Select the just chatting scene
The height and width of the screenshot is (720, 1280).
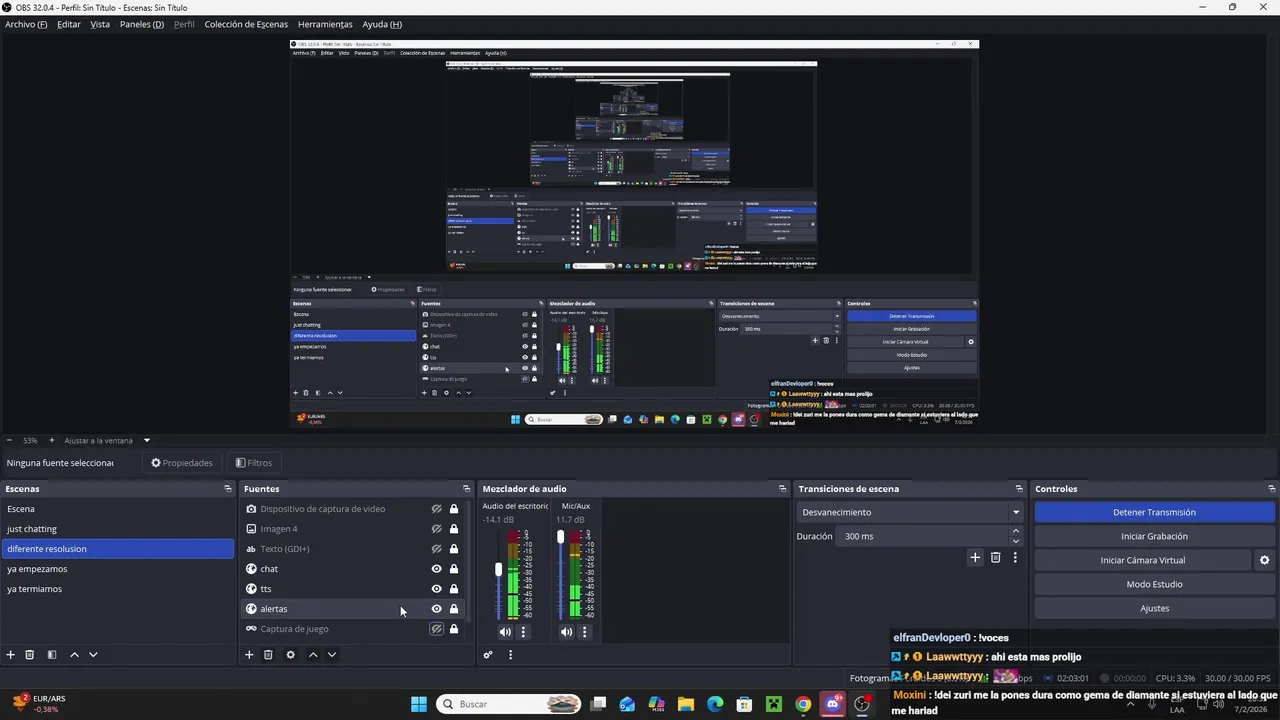pos(117,529)
